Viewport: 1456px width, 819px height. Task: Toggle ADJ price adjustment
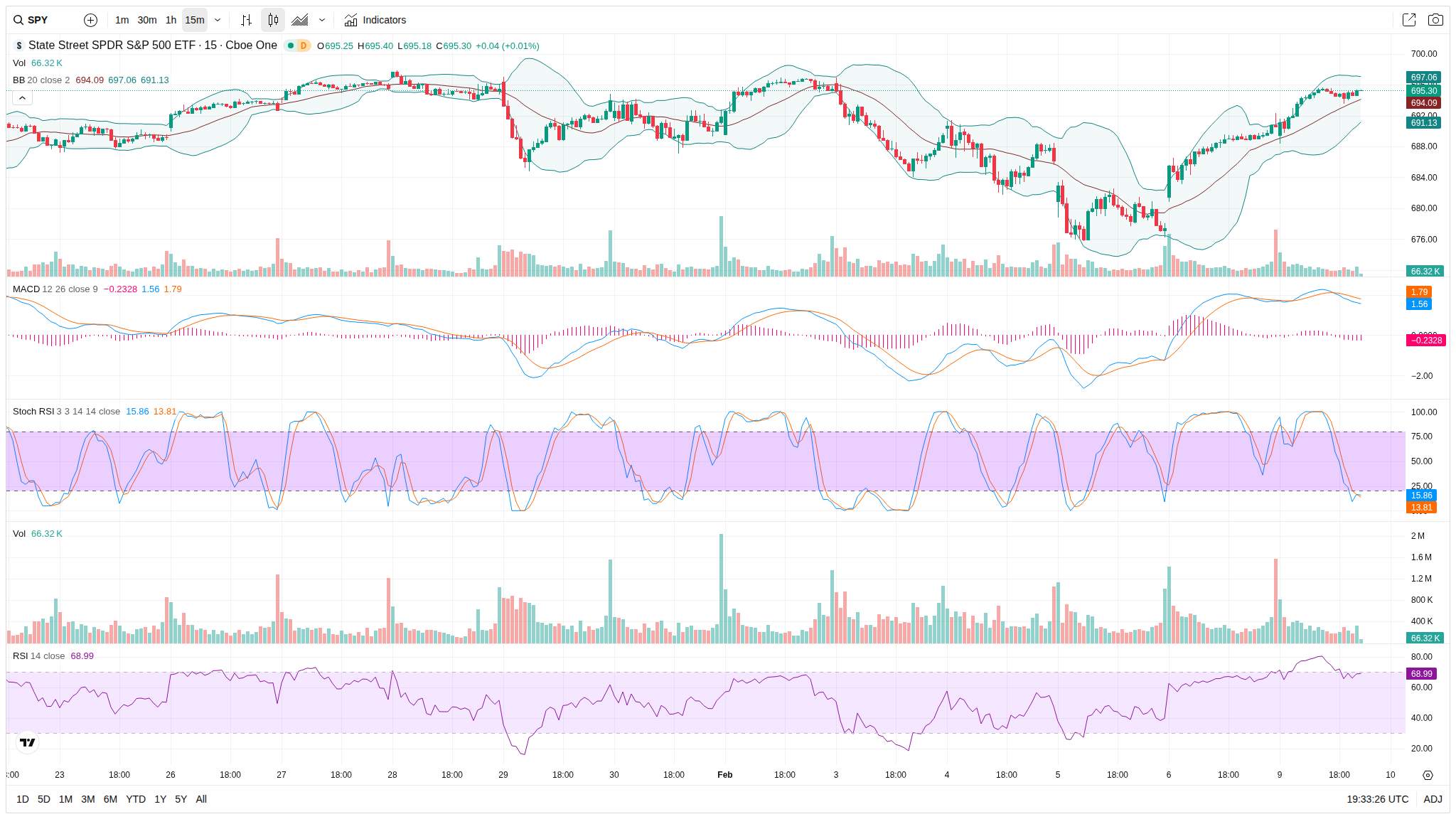click(x=1433, y=799)
